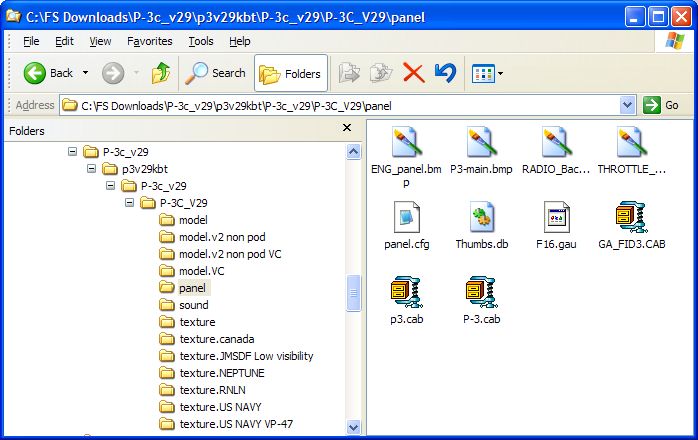Open the Views icon menu
Image resolution: width=698 pixels, height=440 pixels.
click(487, 73)
